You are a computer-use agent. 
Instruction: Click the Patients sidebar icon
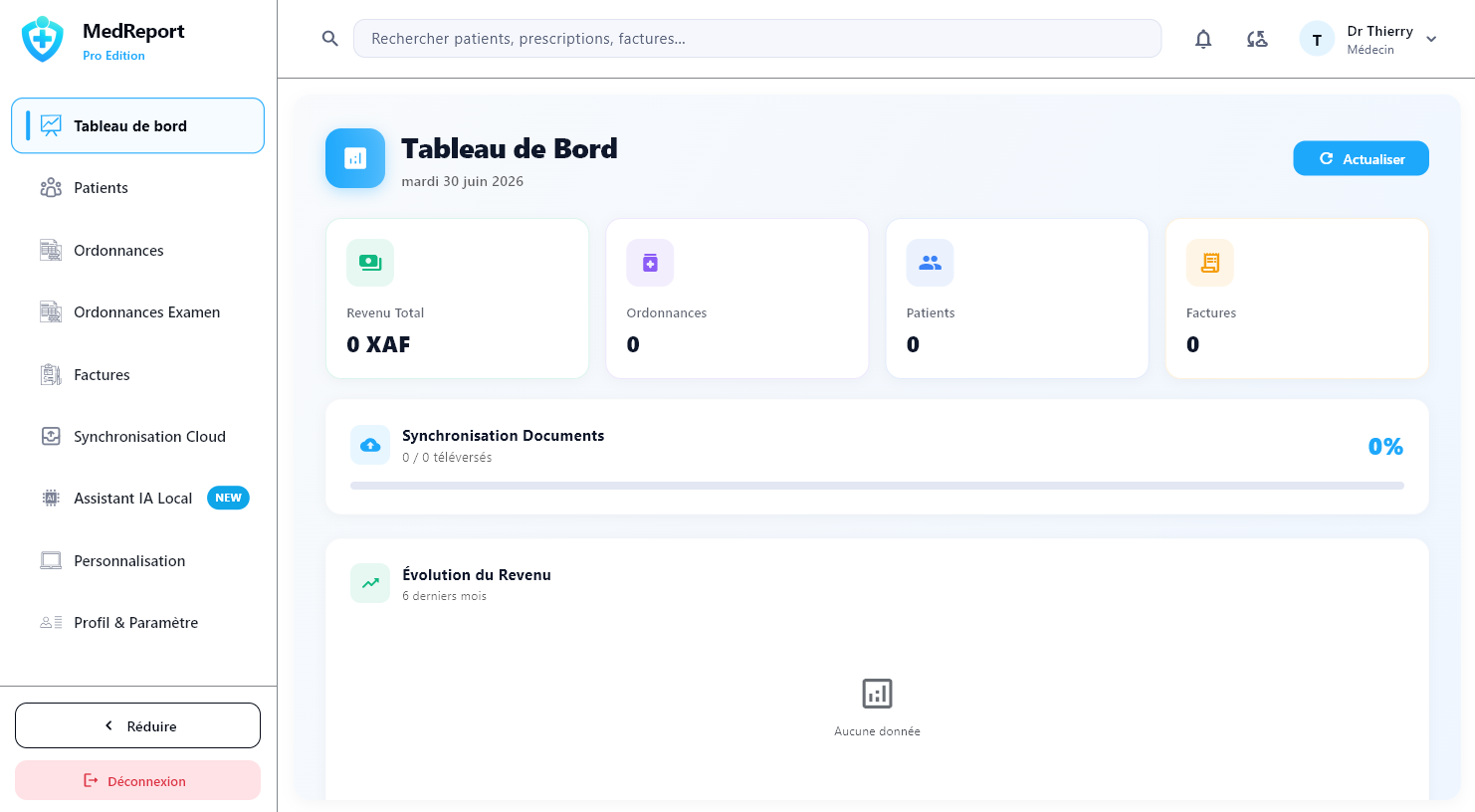51,188
